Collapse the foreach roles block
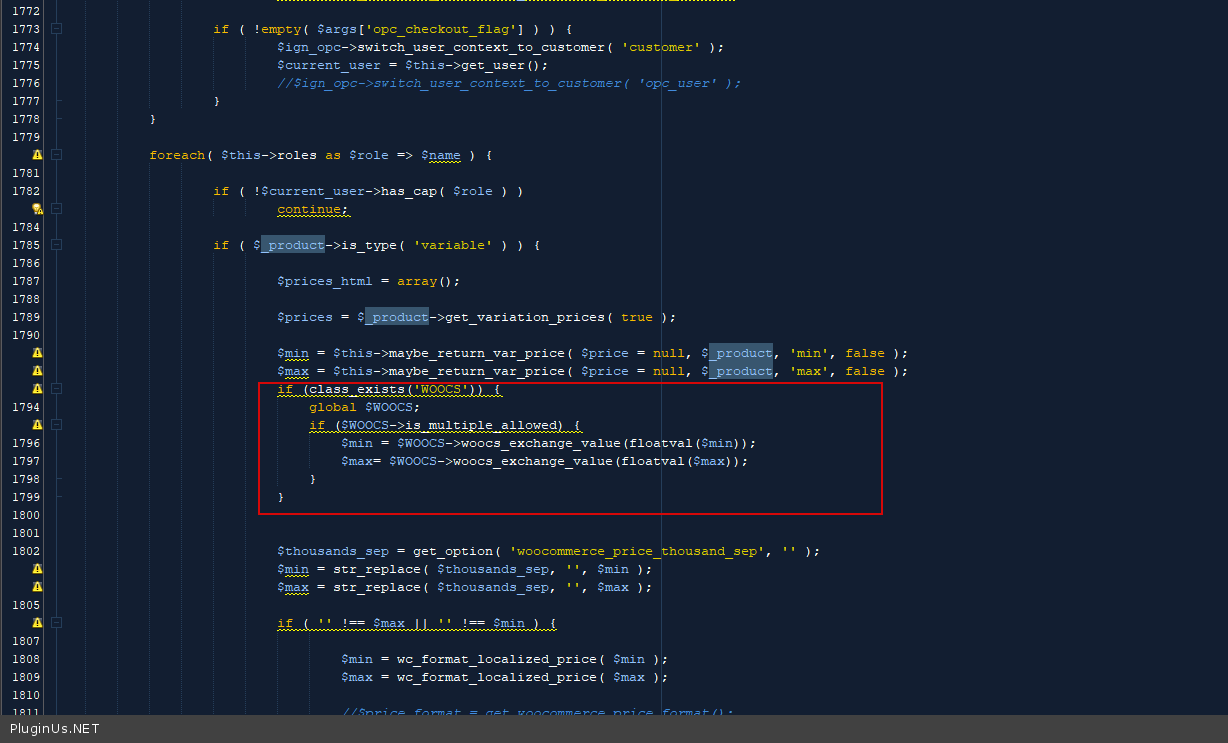The height and width of the screenshot is (743, 1228). pos(56,155)
